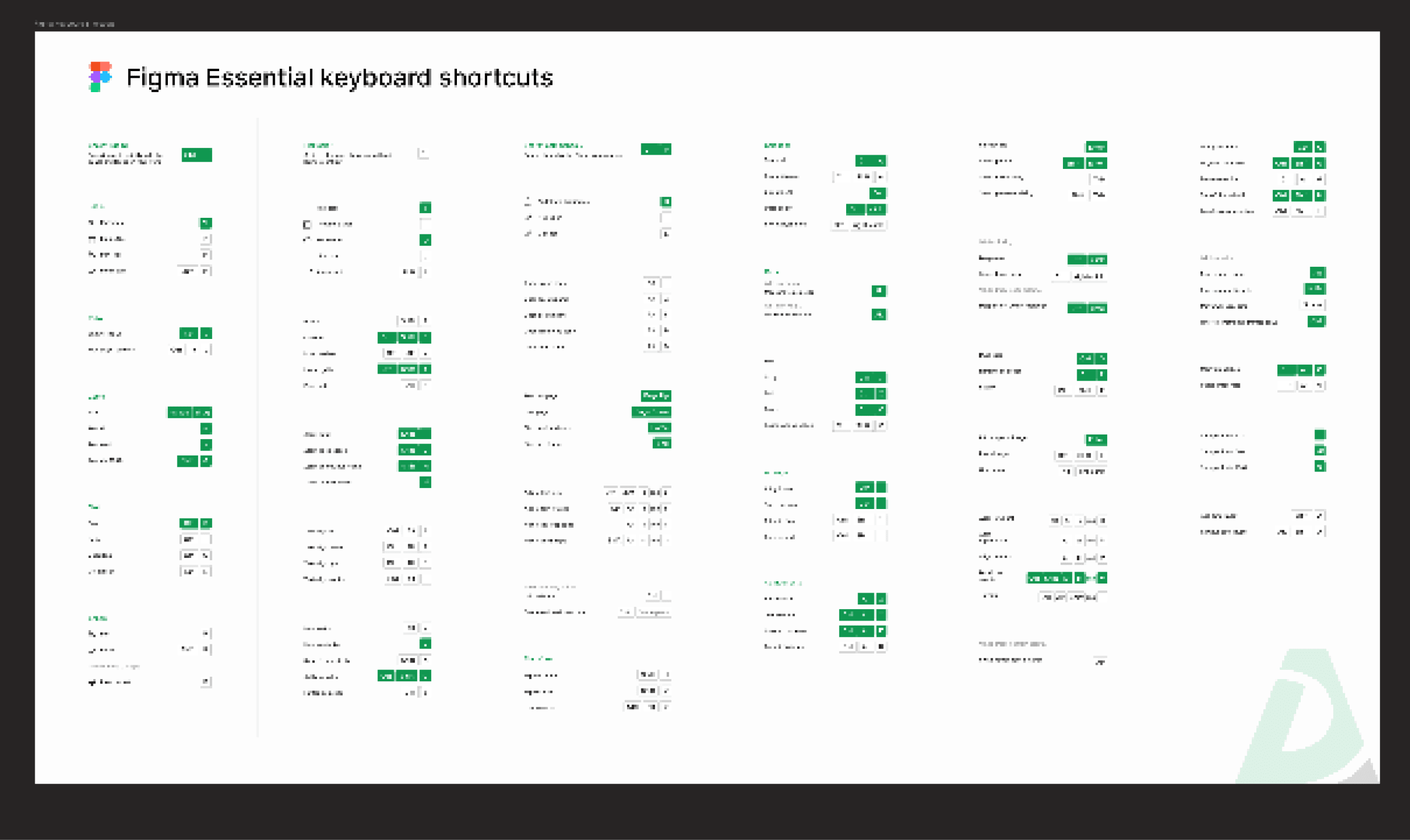This screenshot has height=840, width=1410.
Task: Click the Rectangle tool square icon
Action: pyautogui.click(x=307, y=224)
